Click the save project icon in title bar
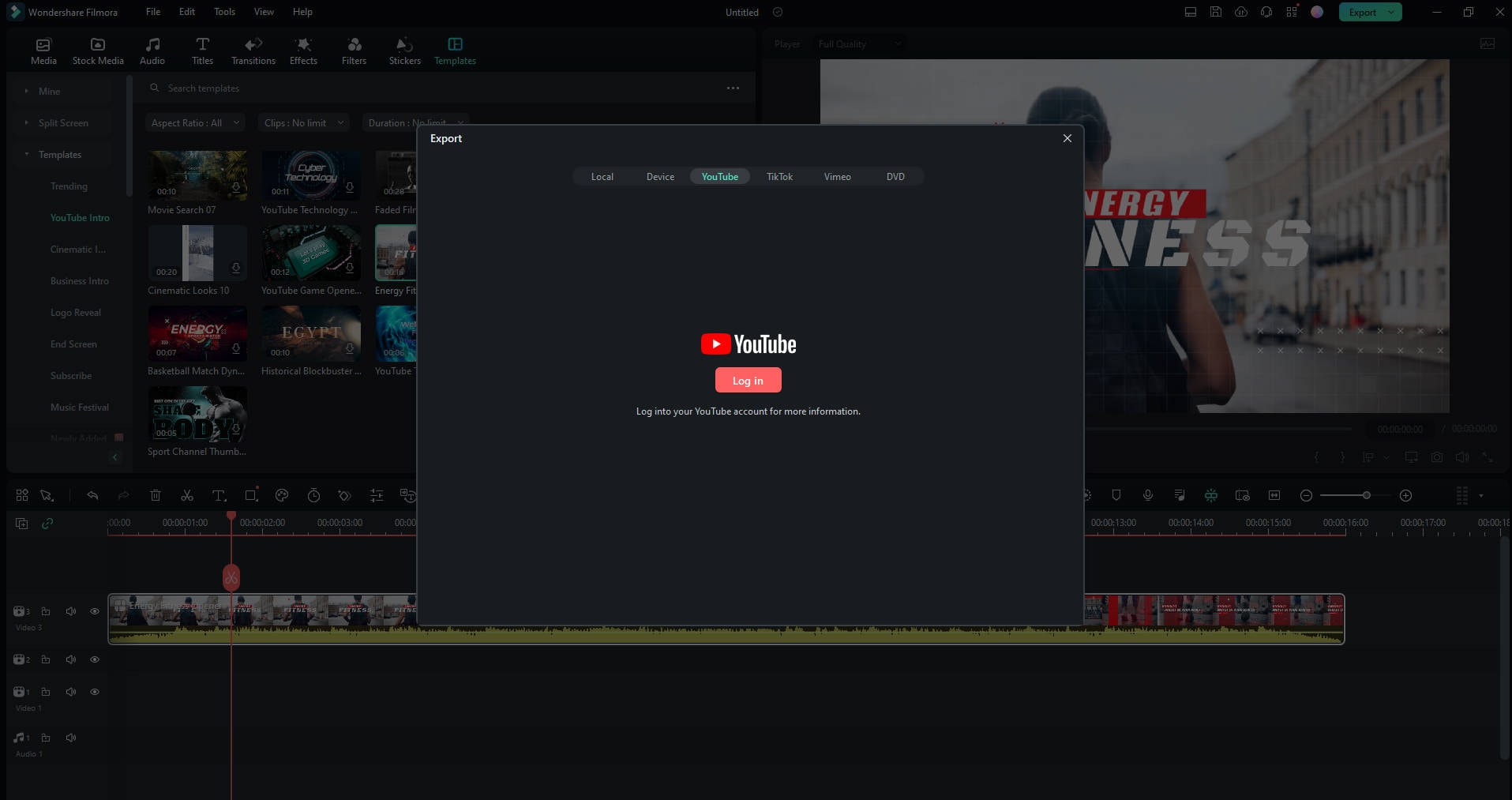Screen dimensions: 1512x800 [x=1216, y=12]
